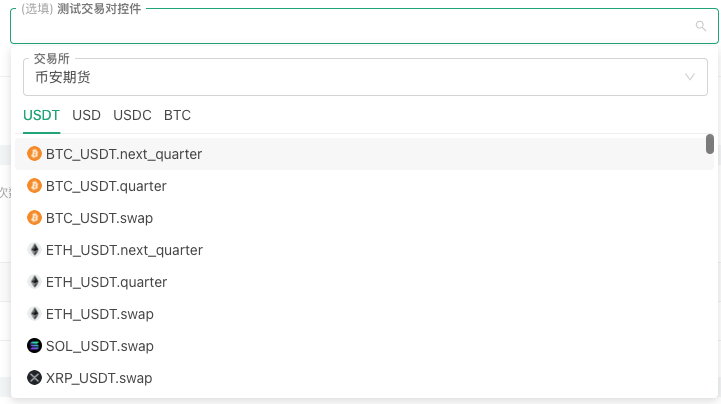Click Ethereum icon beside ETH_USDT.quarter

point(34,282)
